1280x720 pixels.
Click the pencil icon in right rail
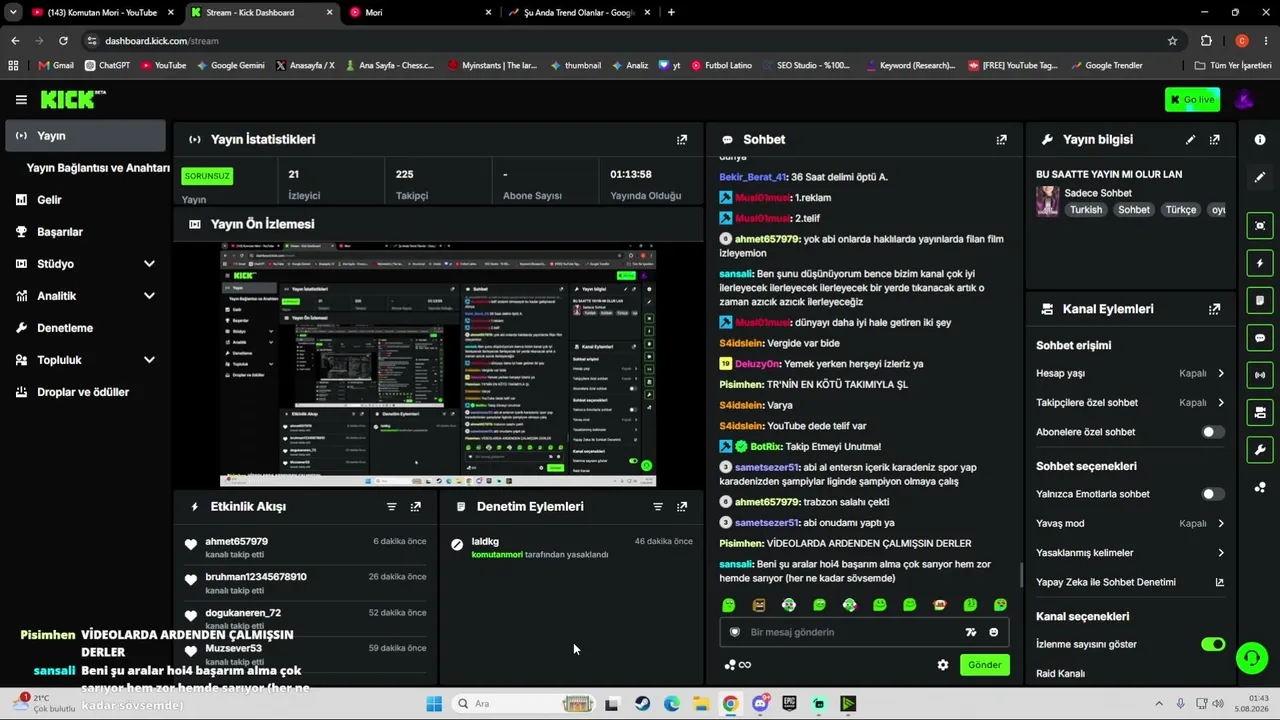click(x=1260, y=177)
